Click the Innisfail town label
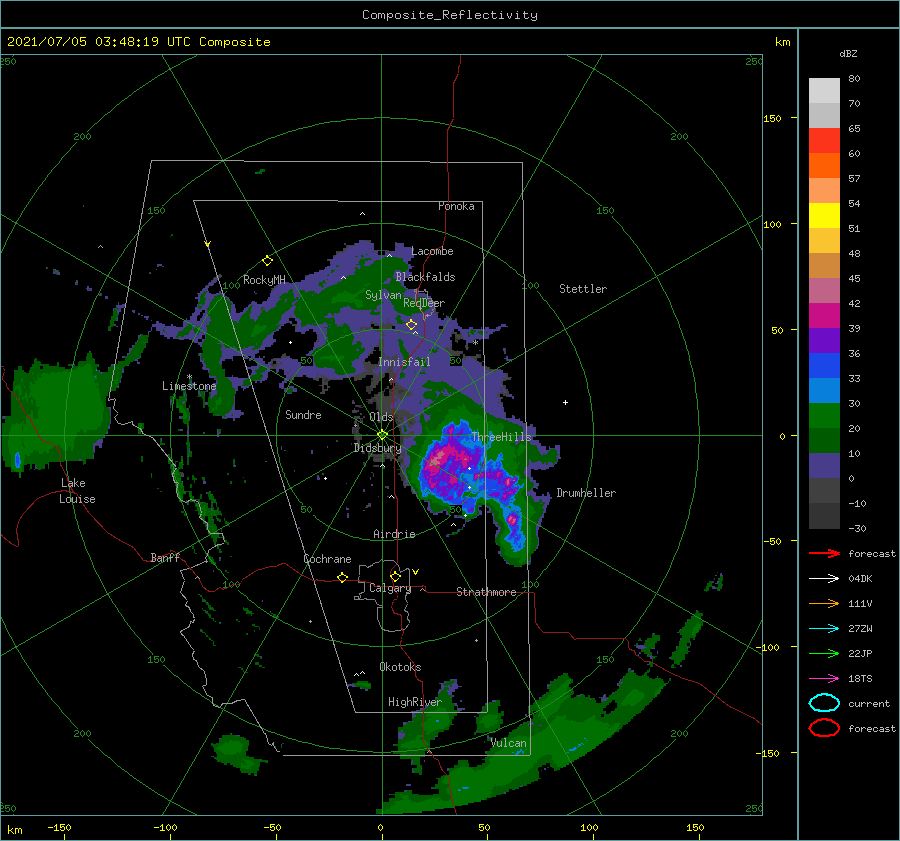 tap(404, 362)
